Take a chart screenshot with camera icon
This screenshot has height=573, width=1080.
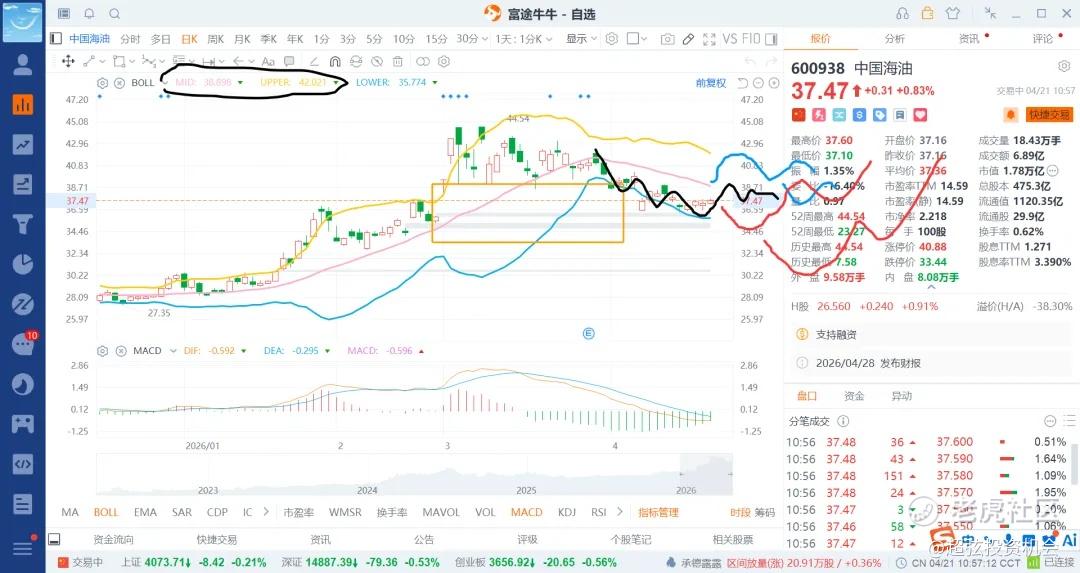[667, 39]
